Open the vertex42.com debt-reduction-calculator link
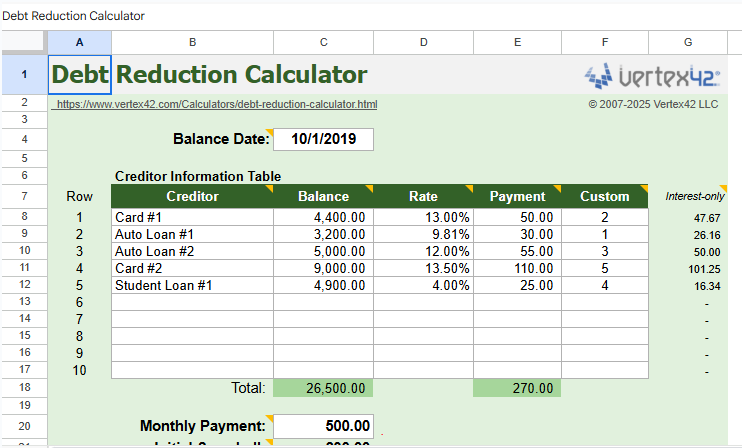 217,104
